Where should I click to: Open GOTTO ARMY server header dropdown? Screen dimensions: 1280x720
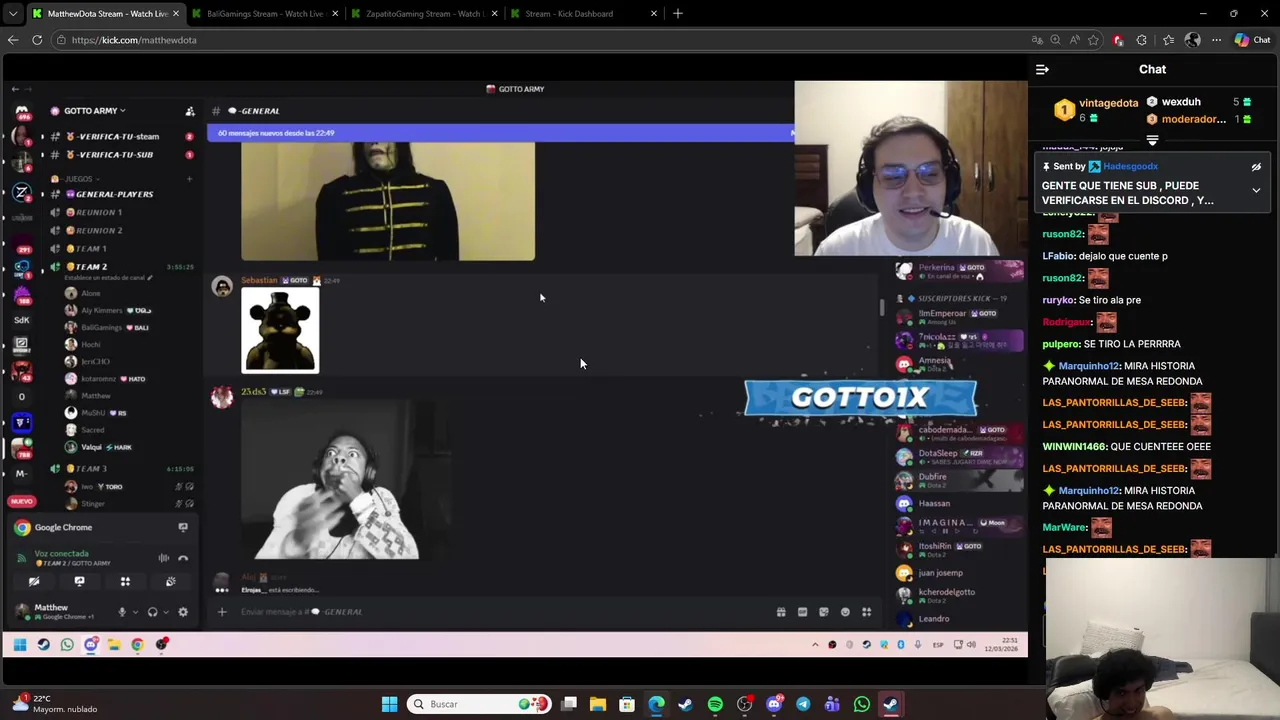pyautogui.click(x=95, y=111)
